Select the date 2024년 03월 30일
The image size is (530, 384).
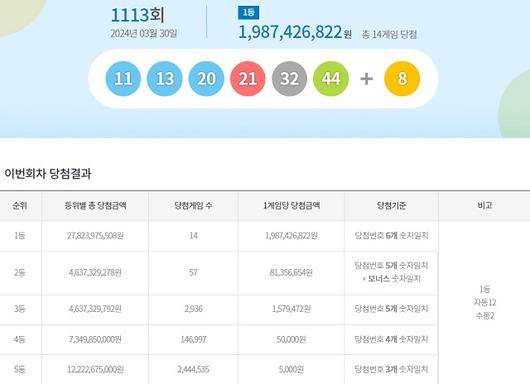(144, 33)
